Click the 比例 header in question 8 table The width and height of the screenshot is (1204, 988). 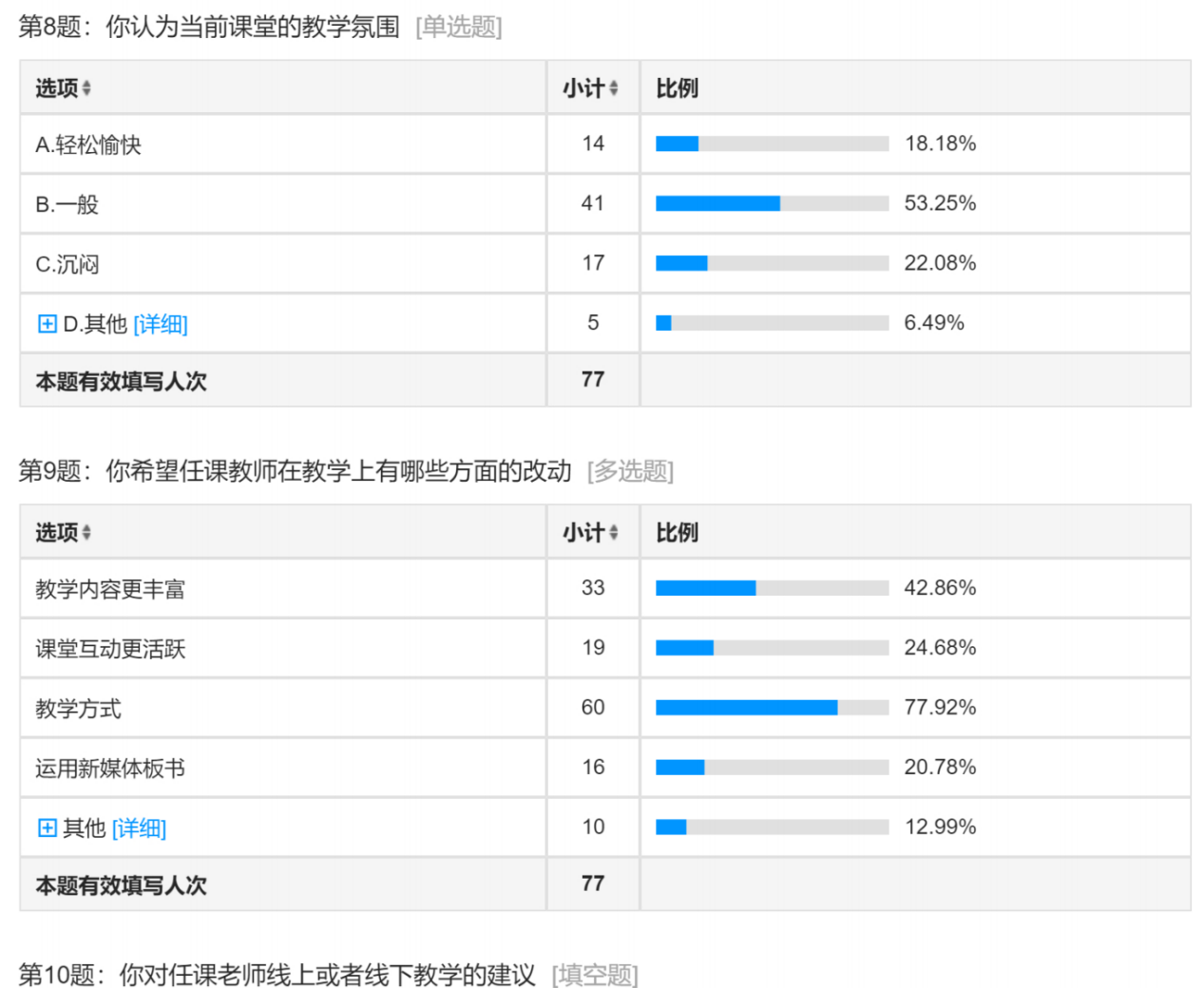678,88
